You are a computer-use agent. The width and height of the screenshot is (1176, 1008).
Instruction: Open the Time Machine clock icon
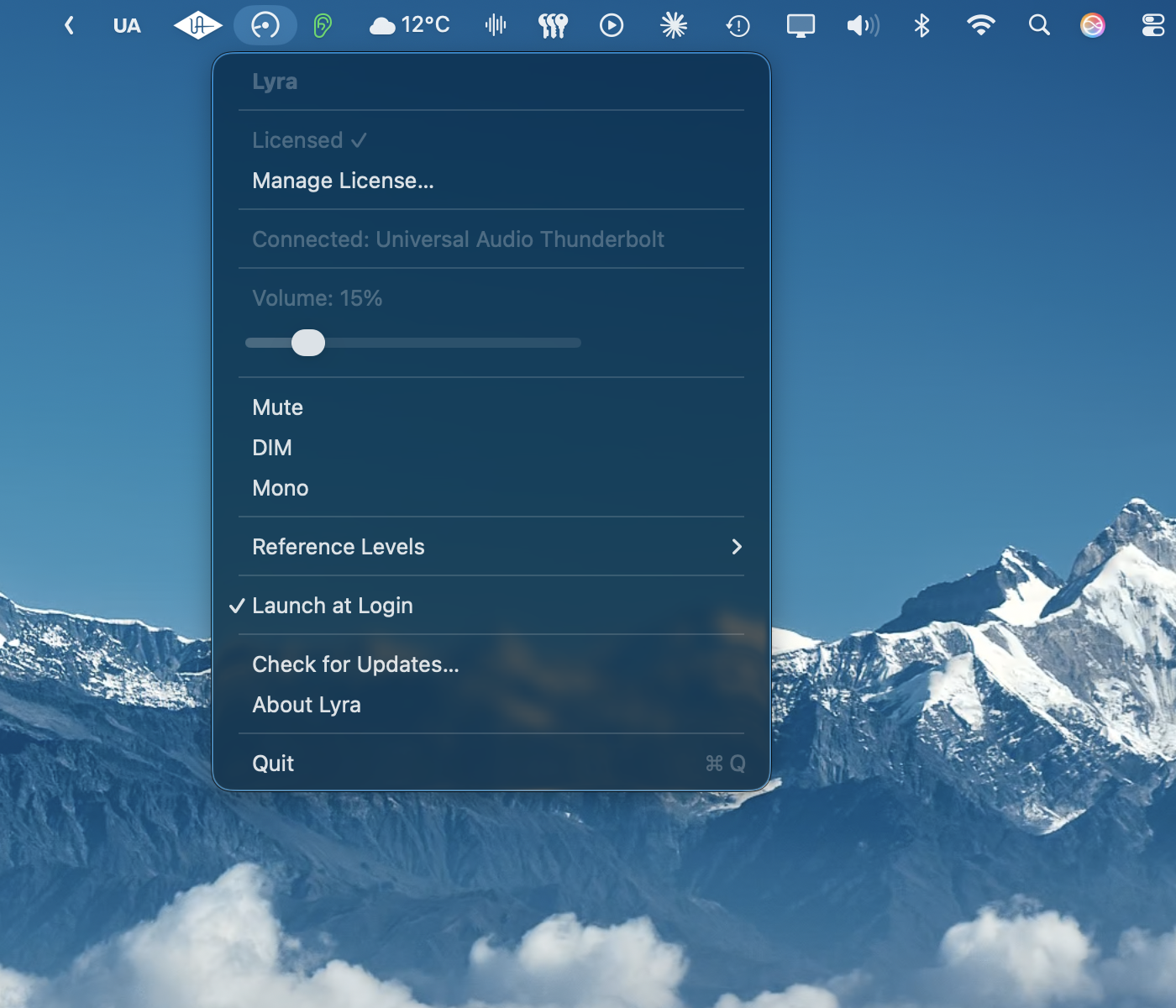pyautogui.click(x=738, y=26)
